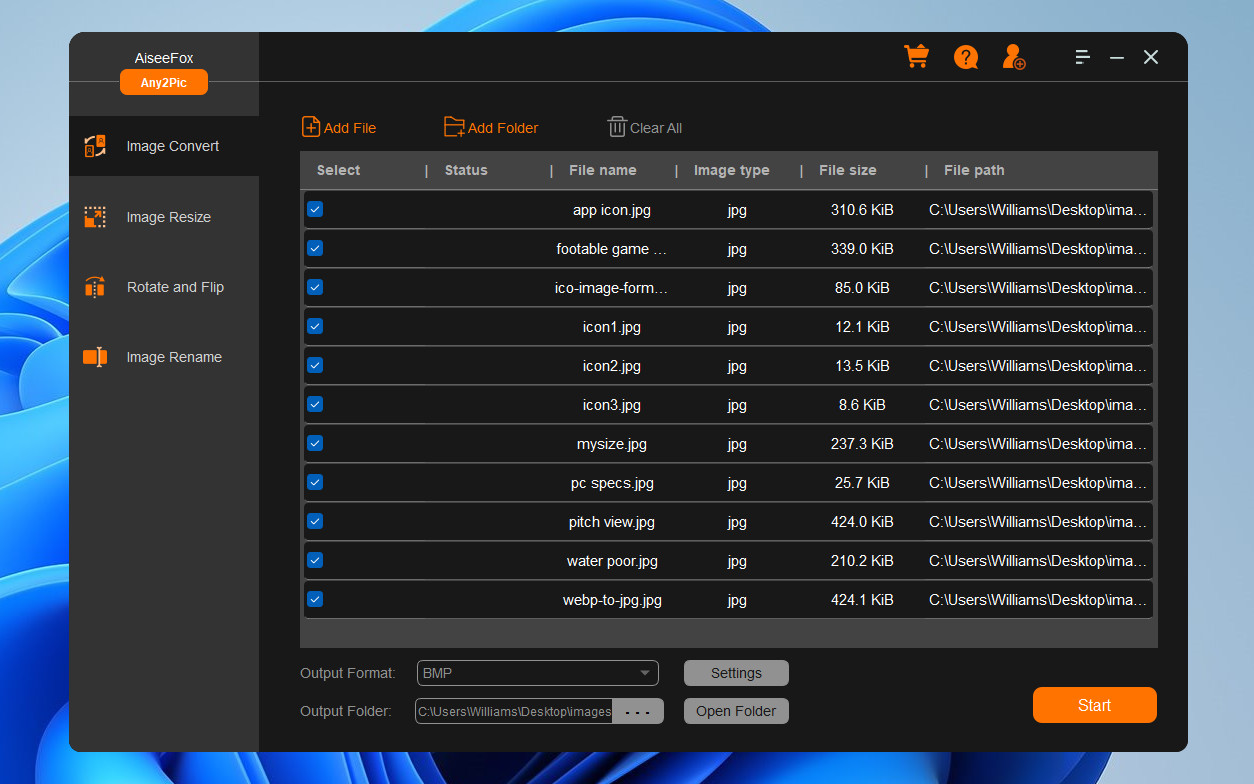Image resolution: width=1254 pixels, height=784 pixels.
Task: Uncheck the icon2.jpg checkbox
Action: click(x=315, y=365)
